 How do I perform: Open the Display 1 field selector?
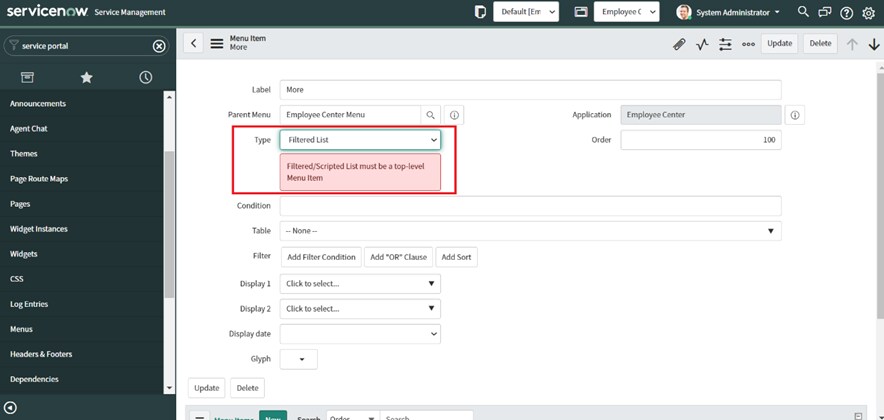360,284
